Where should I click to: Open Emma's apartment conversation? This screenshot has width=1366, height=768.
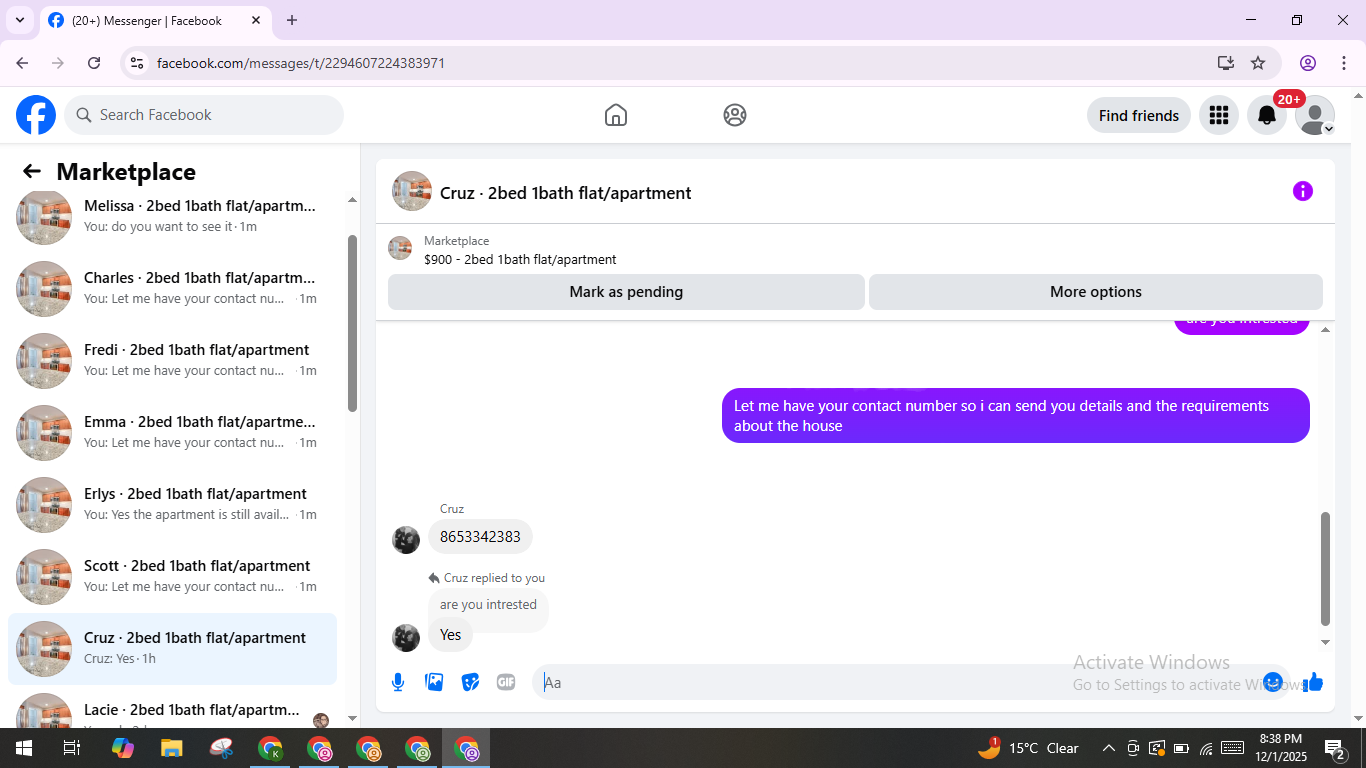coord(172,432)
